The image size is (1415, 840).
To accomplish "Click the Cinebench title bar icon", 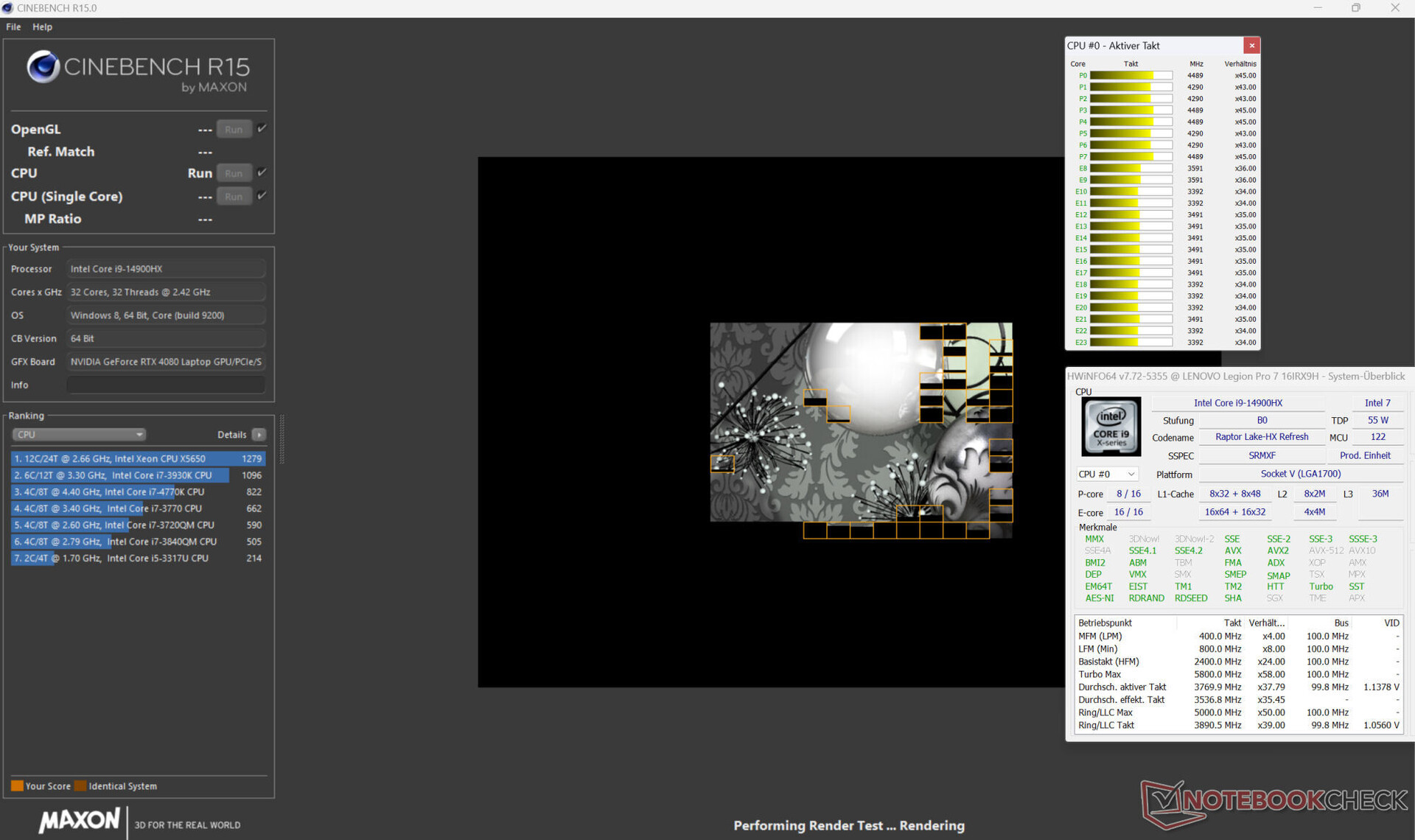I will 7,8.
